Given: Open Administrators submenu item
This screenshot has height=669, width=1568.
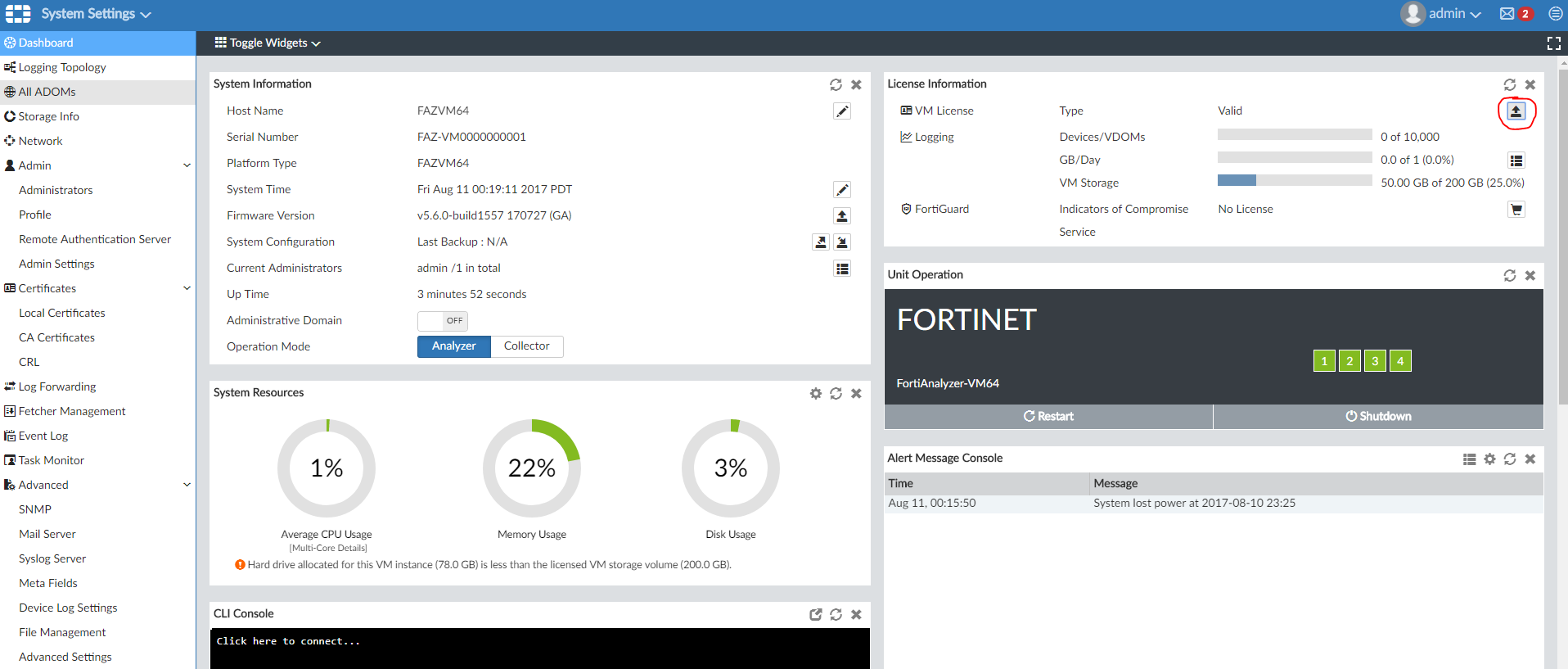Looking at the screenshot, I should click(98, 190).
